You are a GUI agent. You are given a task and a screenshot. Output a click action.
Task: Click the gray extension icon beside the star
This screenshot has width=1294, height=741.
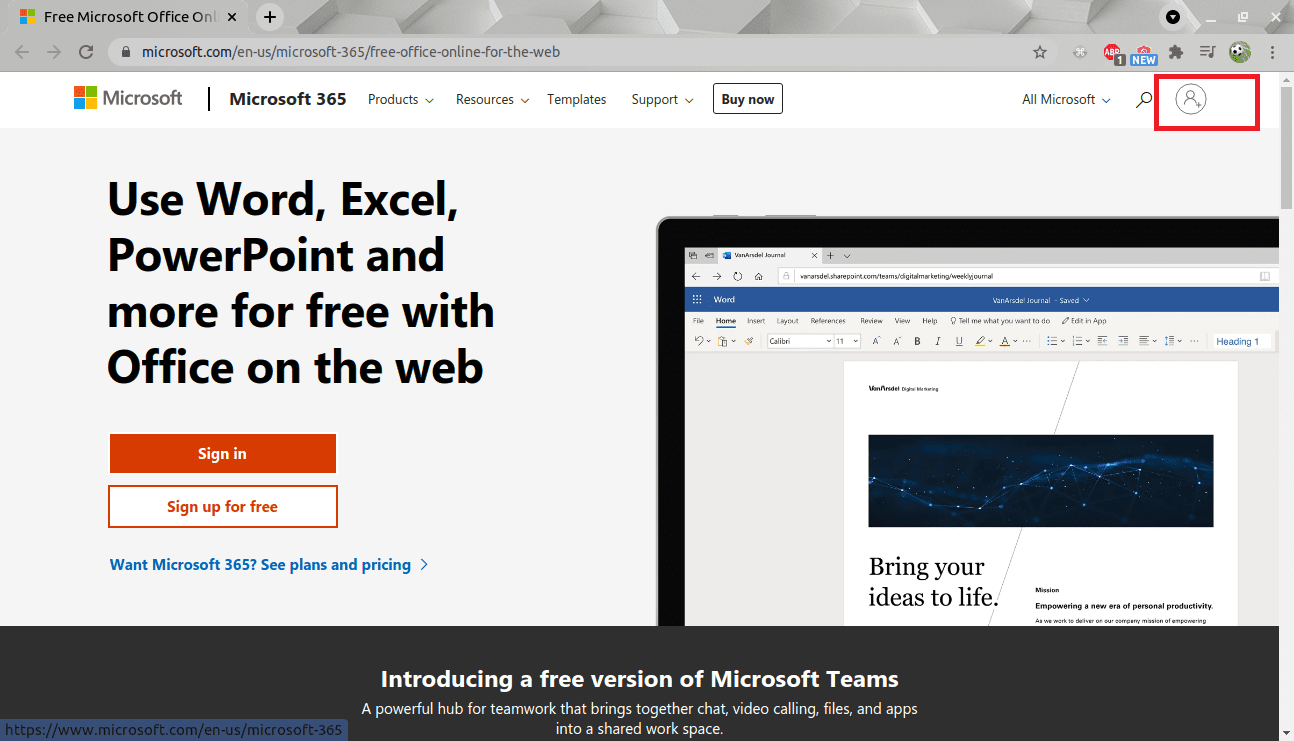[1080, 52]
